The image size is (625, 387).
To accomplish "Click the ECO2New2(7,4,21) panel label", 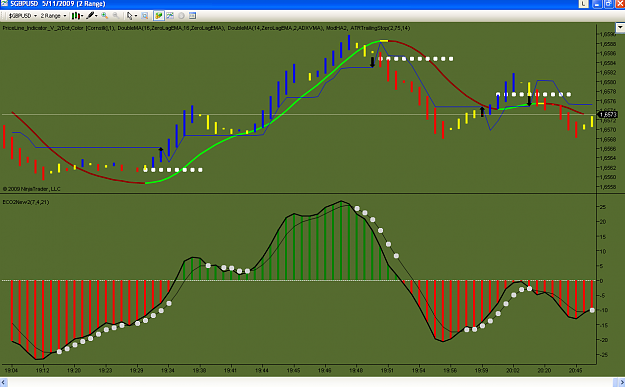I will point(26,202).
